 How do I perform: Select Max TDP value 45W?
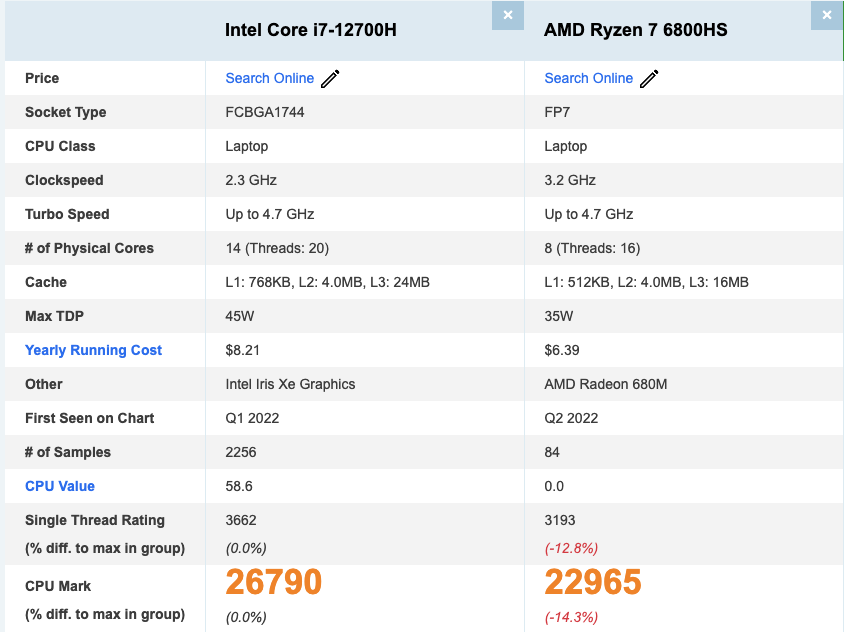tap(240, 316)
